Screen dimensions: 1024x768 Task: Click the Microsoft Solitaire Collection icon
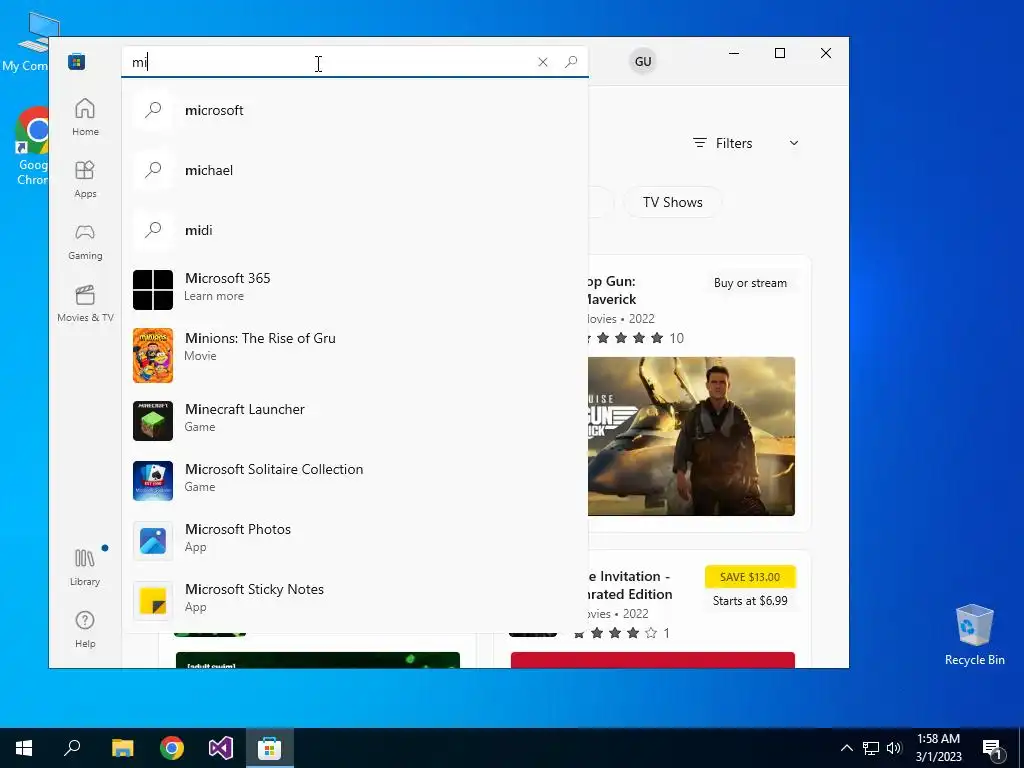[153, 481]
